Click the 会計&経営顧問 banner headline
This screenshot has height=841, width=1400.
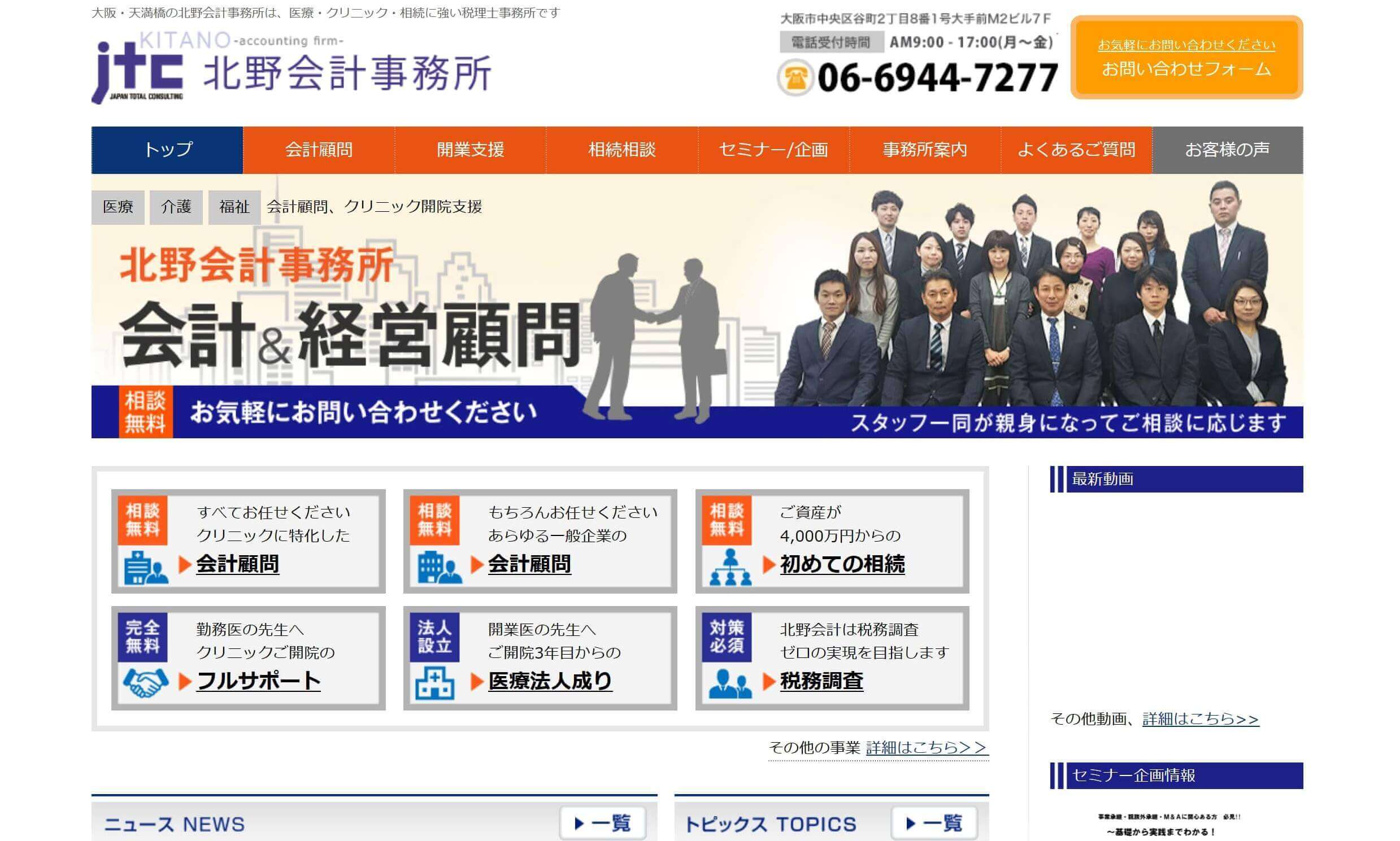pyautogui.click(x=349, y=337)
